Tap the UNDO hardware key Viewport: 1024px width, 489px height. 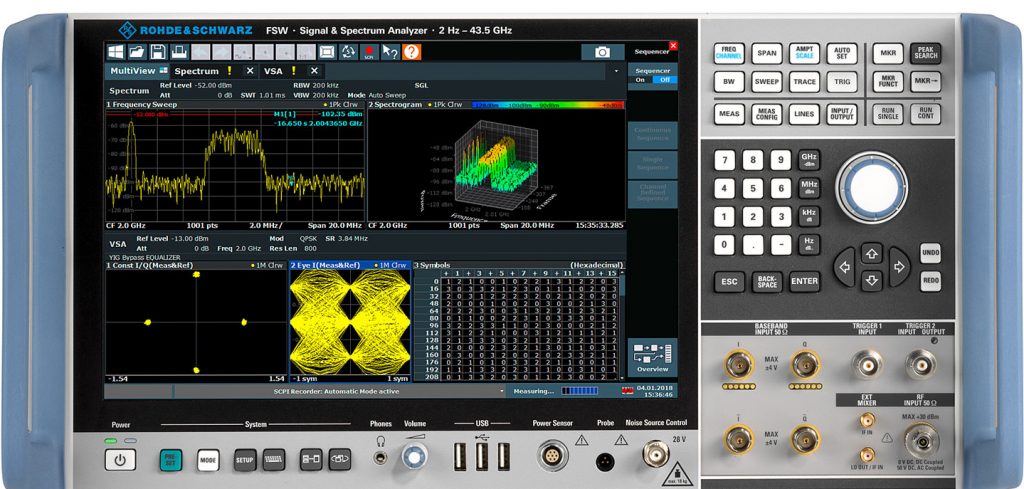[x=930, y=253]
